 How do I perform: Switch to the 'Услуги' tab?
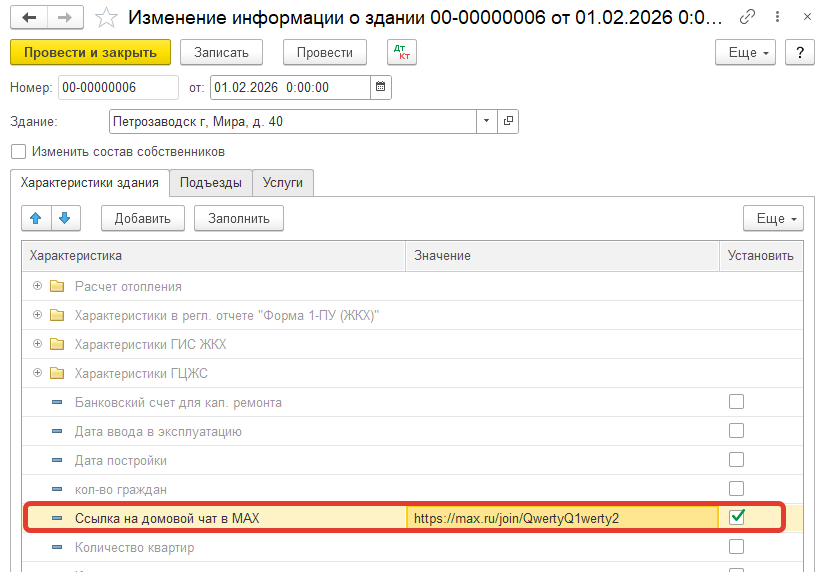tap(283, 182)
